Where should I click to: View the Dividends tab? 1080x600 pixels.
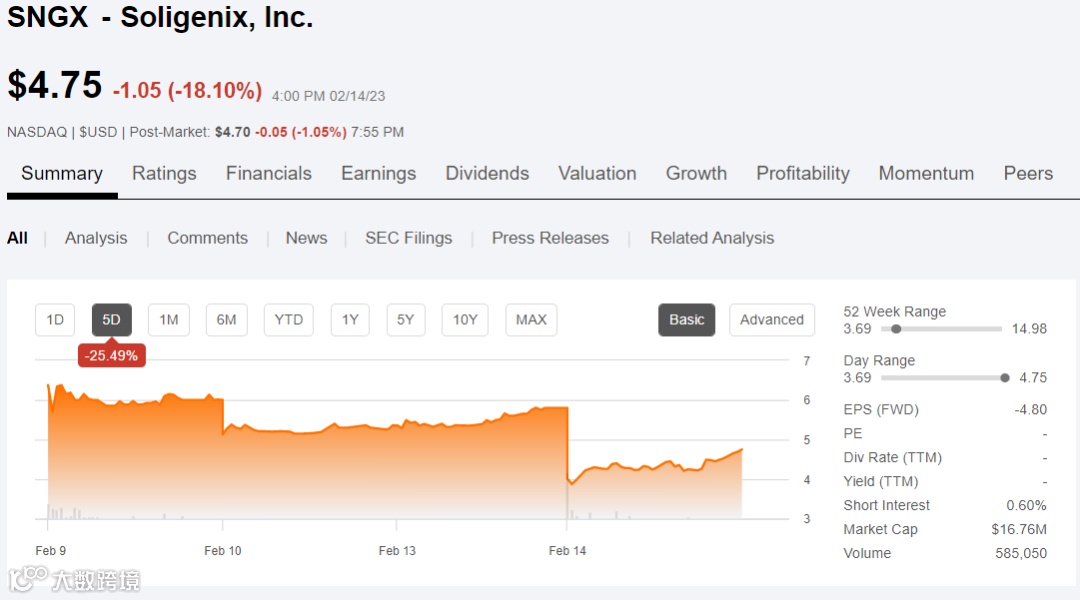click(x=487, y=173)
